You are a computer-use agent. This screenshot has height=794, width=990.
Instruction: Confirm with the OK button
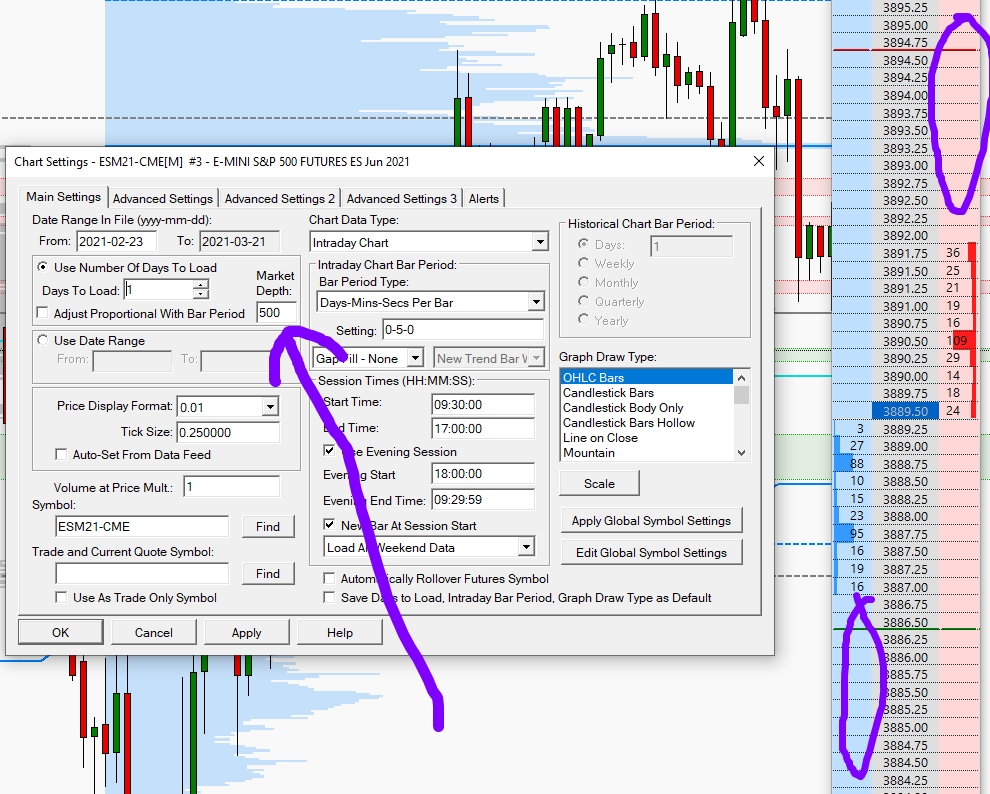[x=61, y=632]
